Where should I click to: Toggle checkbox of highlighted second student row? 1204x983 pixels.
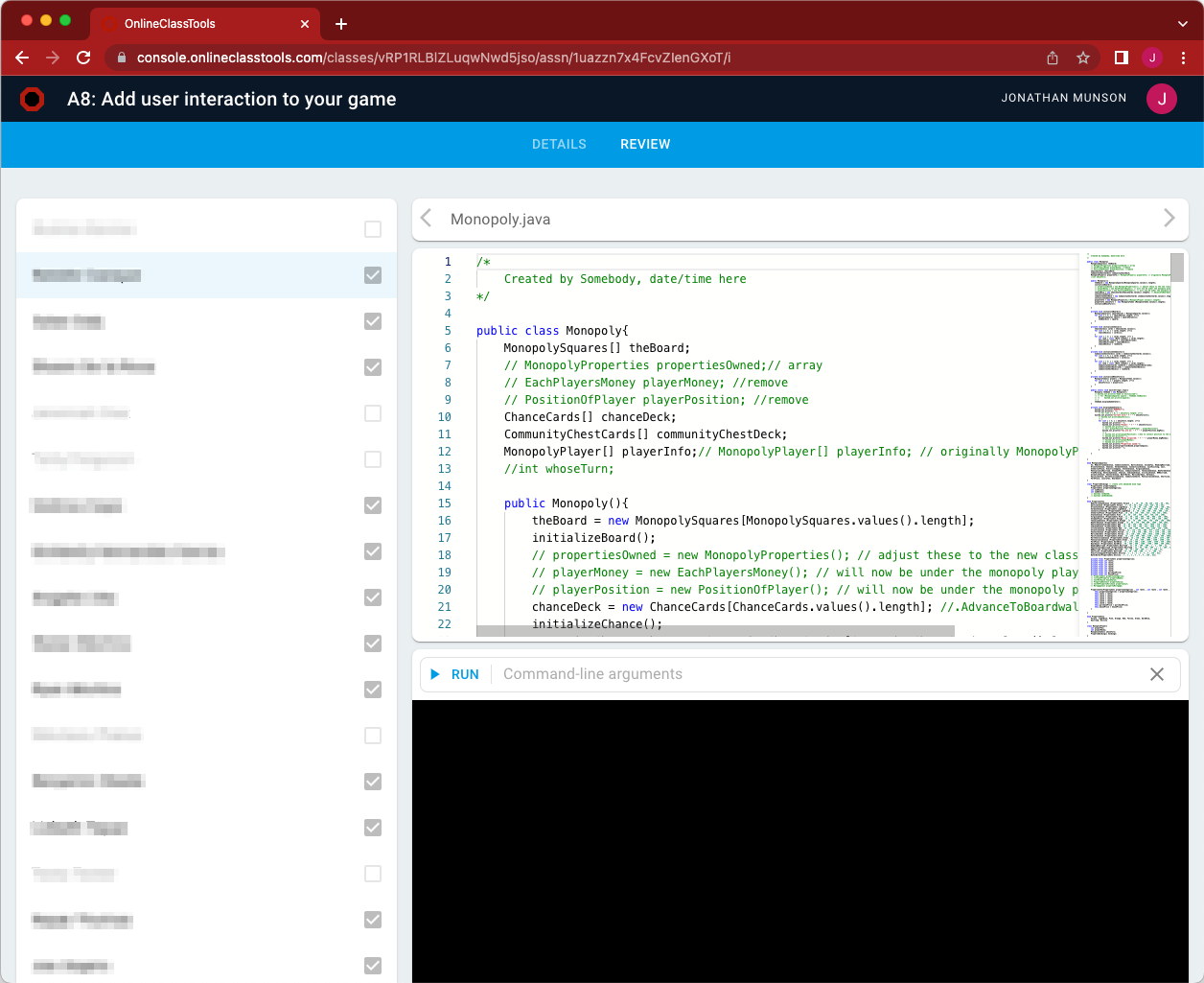pyautogui.click(x=373, y=275)
